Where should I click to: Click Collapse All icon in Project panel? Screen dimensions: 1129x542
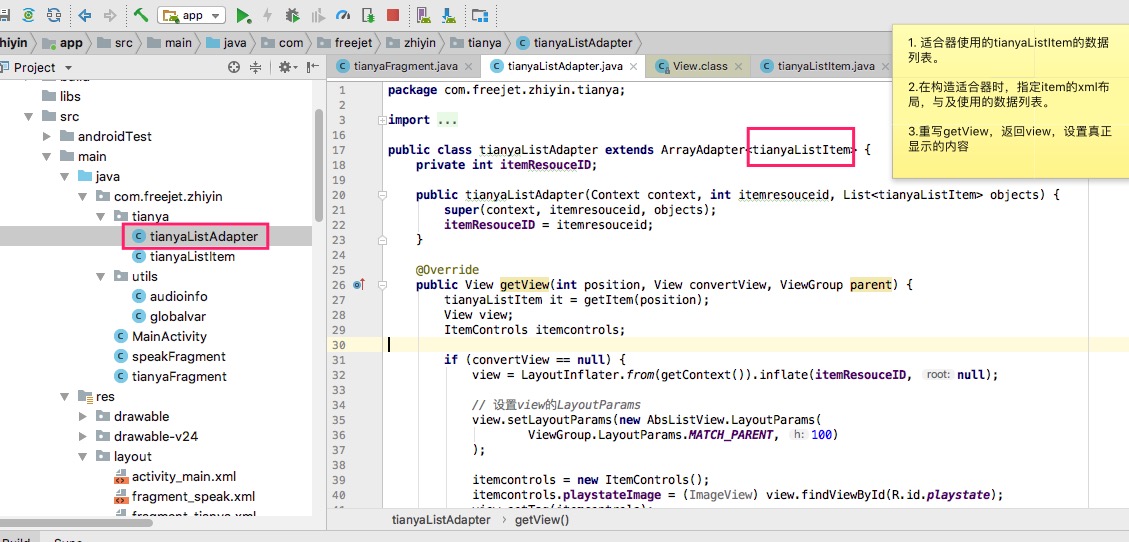coord(256,67)
